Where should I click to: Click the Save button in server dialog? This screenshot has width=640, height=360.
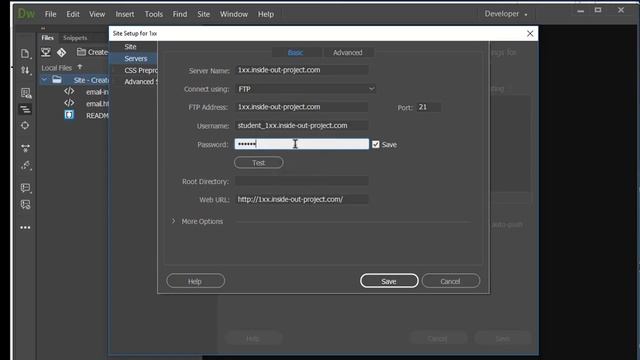click(x=389, y=281)
